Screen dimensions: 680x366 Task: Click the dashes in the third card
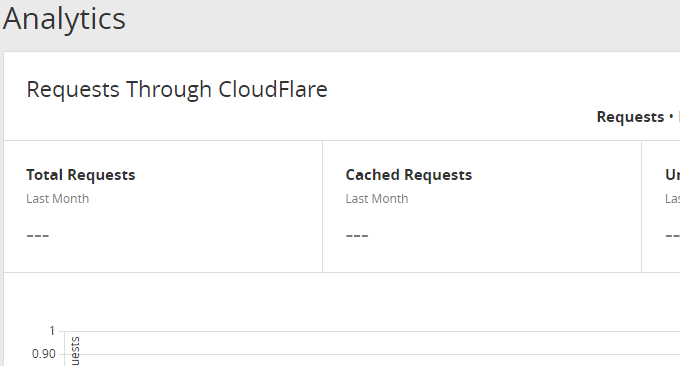[x=673, y=236]
